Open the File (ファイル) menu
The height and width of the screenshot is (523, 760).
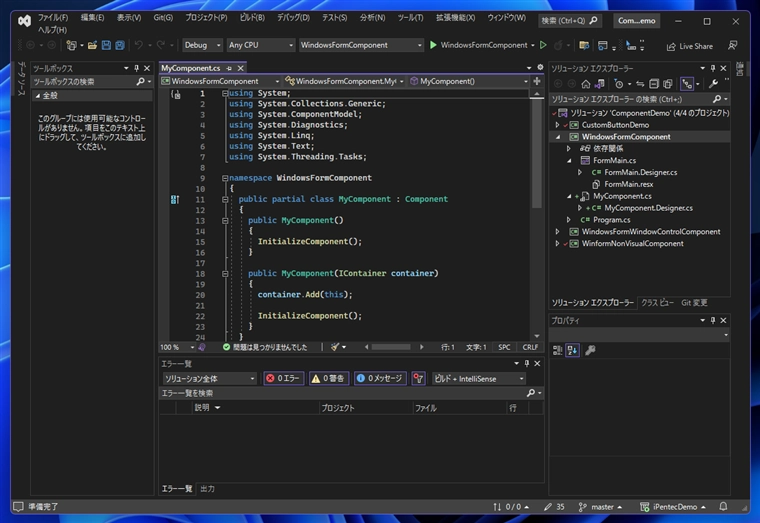53,17
